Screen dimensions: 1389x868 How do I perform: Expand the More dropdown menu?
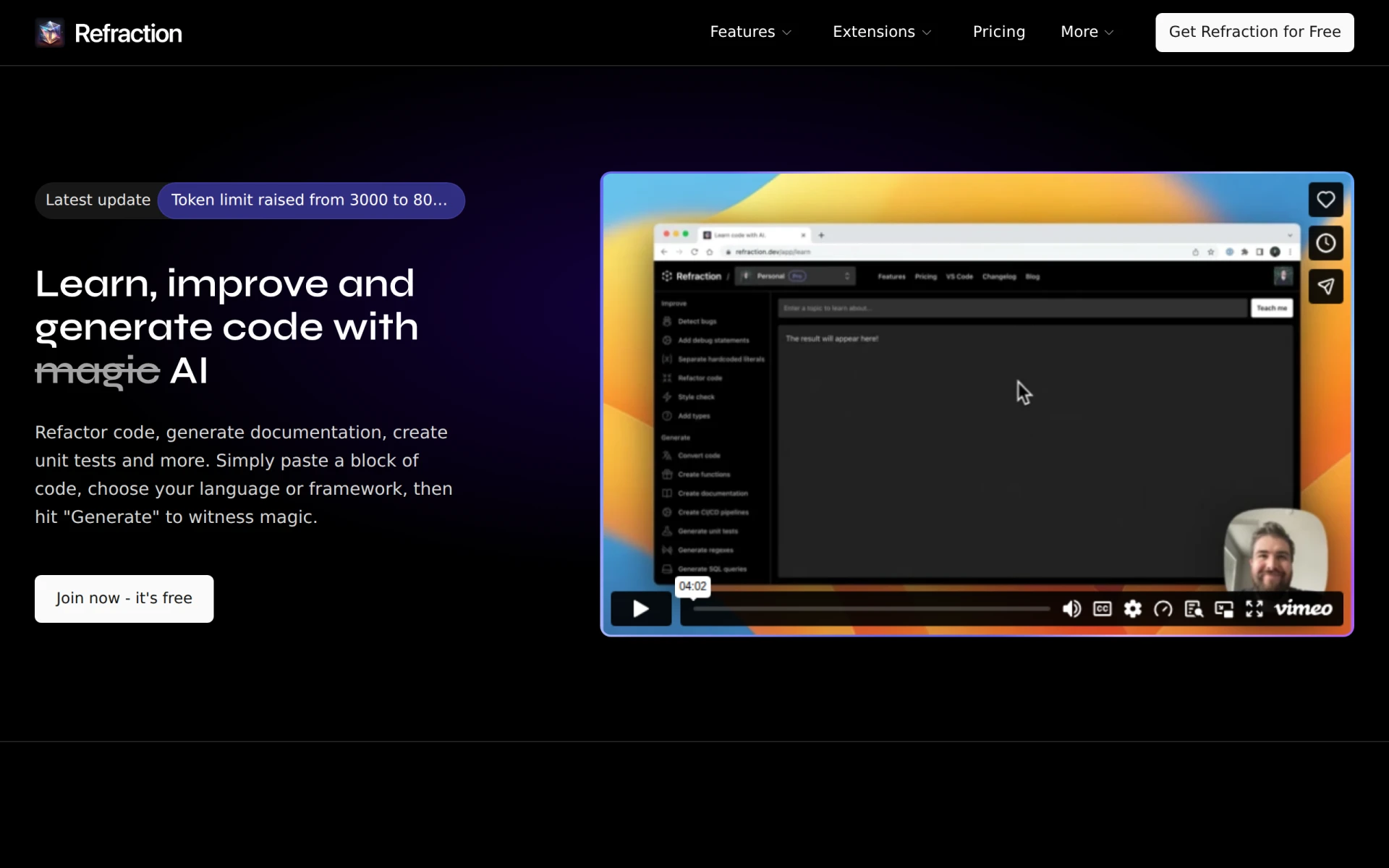1087,32
